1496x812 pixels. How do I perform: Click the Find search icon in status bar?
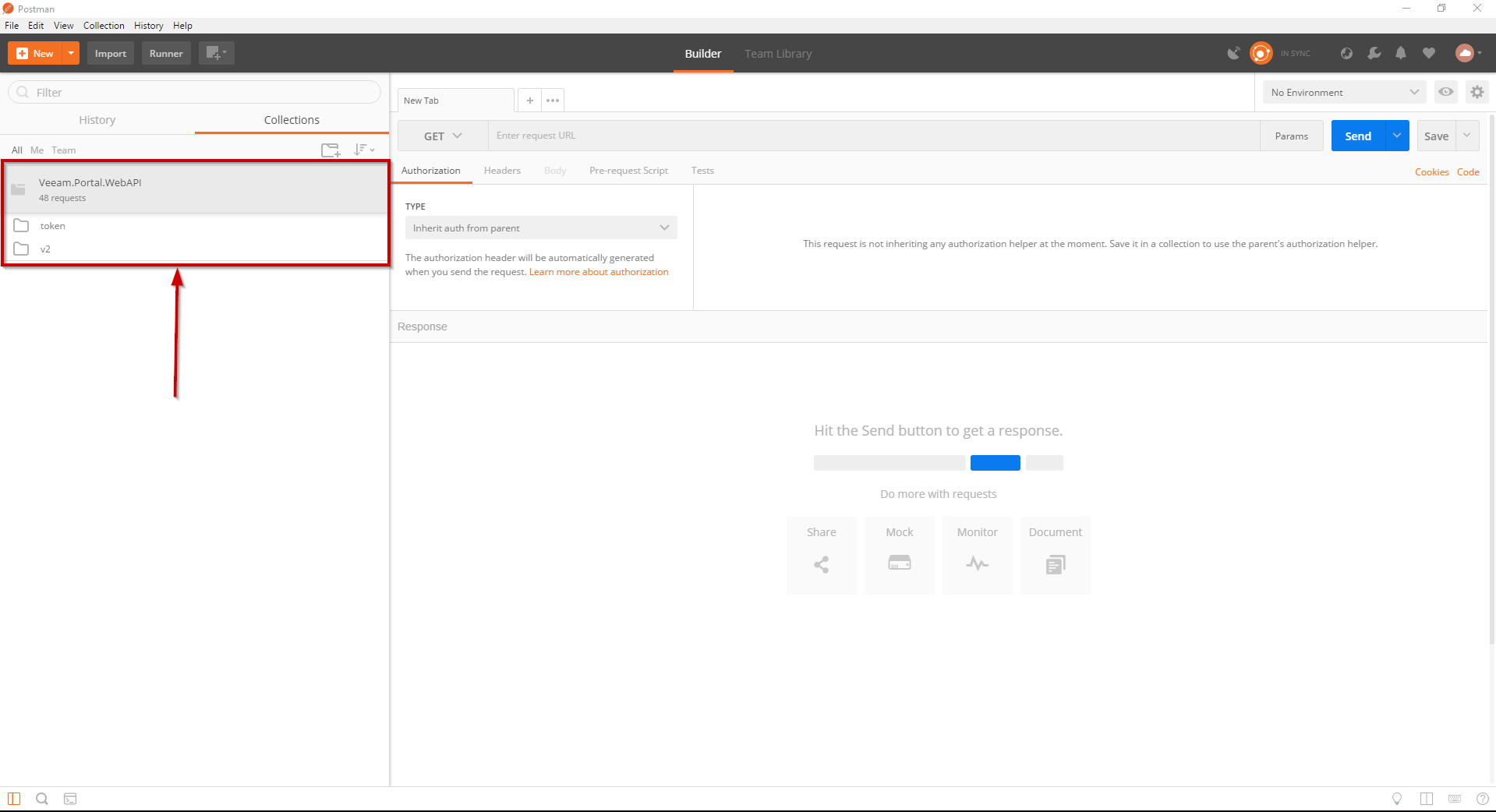(42, 798)
